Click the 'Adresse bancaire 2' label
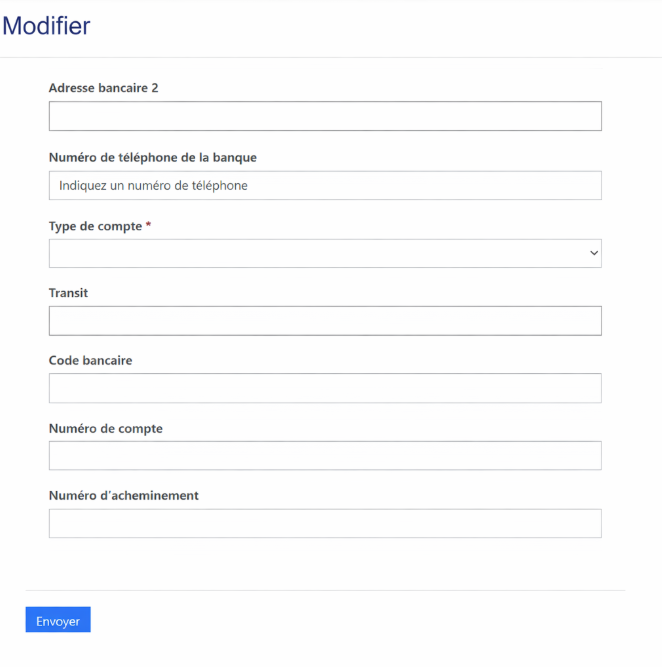Viewport: 662px width, 667px height. pyautogui.click(x=104, y=88)
